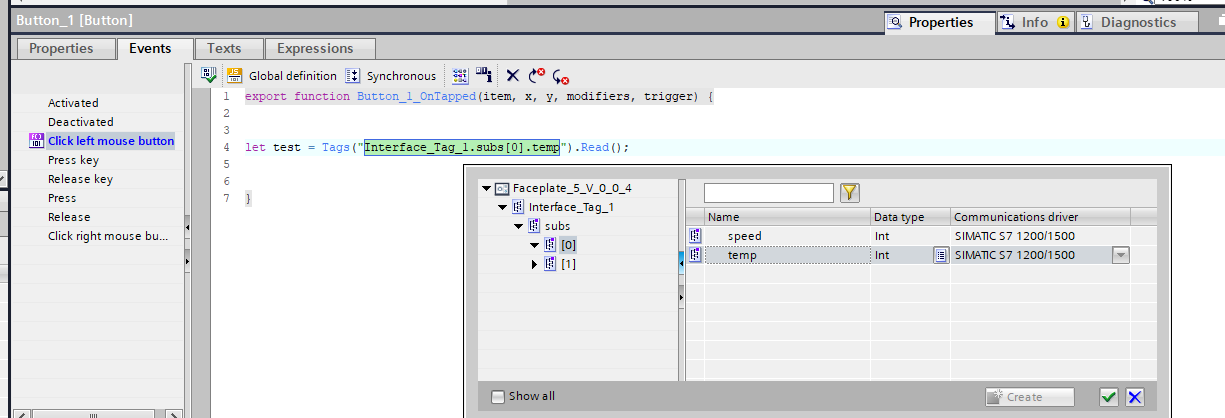Cancel tag selection with blue X icon
The image size is (1225, 418).
point(1135,397)
